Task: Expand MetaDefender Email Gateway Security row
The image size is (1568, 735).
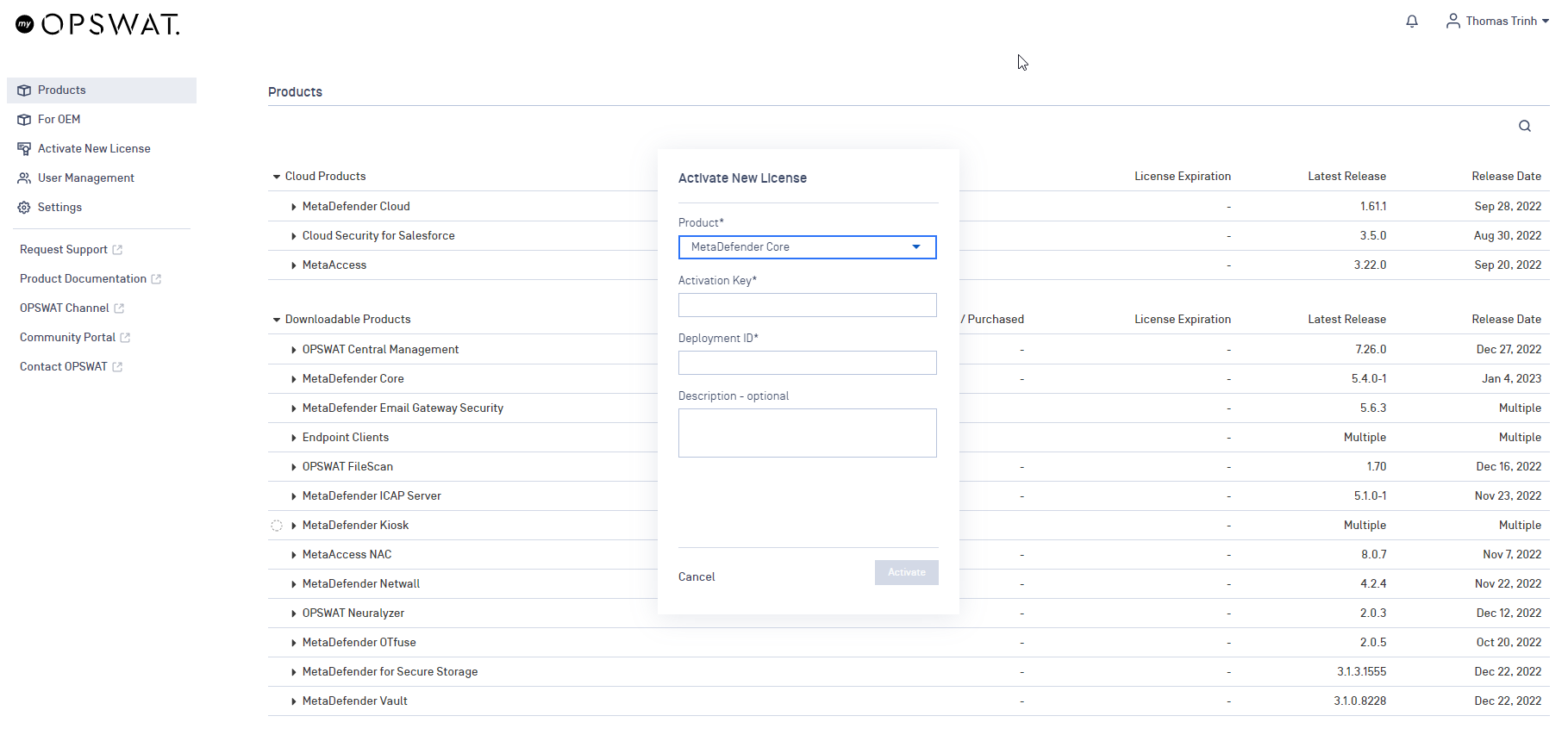Action: (x=294, y=408)
